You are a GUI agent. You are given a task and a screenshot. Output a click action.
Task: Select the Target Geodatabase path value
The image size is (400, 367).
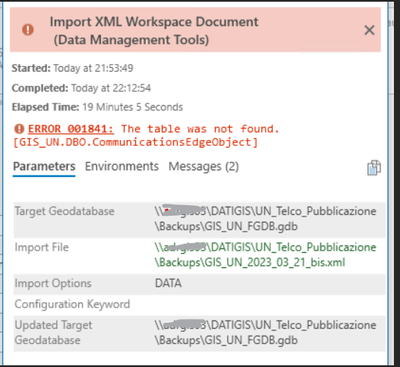coord(265,219)
